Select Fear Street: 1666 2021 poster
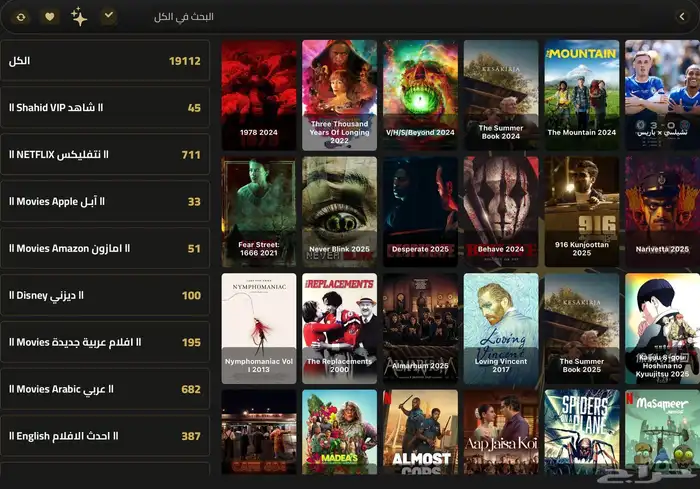 [258, 210]
